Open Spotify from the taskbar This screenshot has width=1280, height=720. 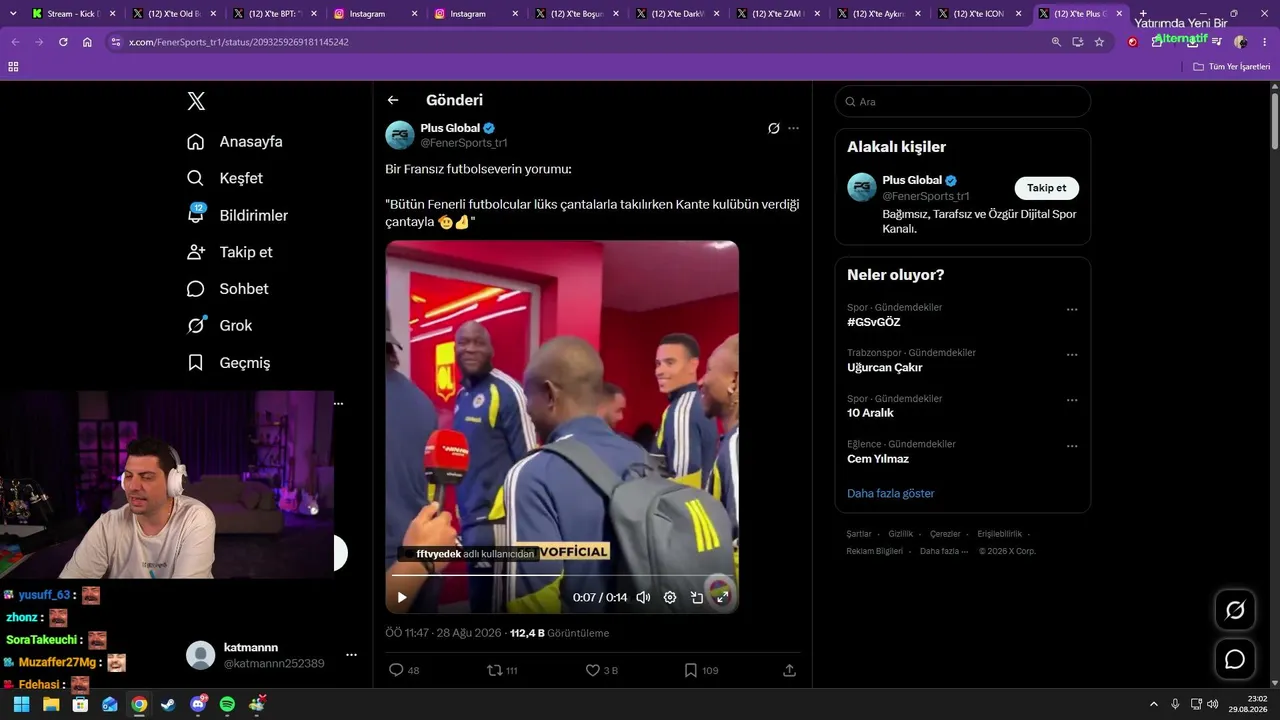(227, 704)
